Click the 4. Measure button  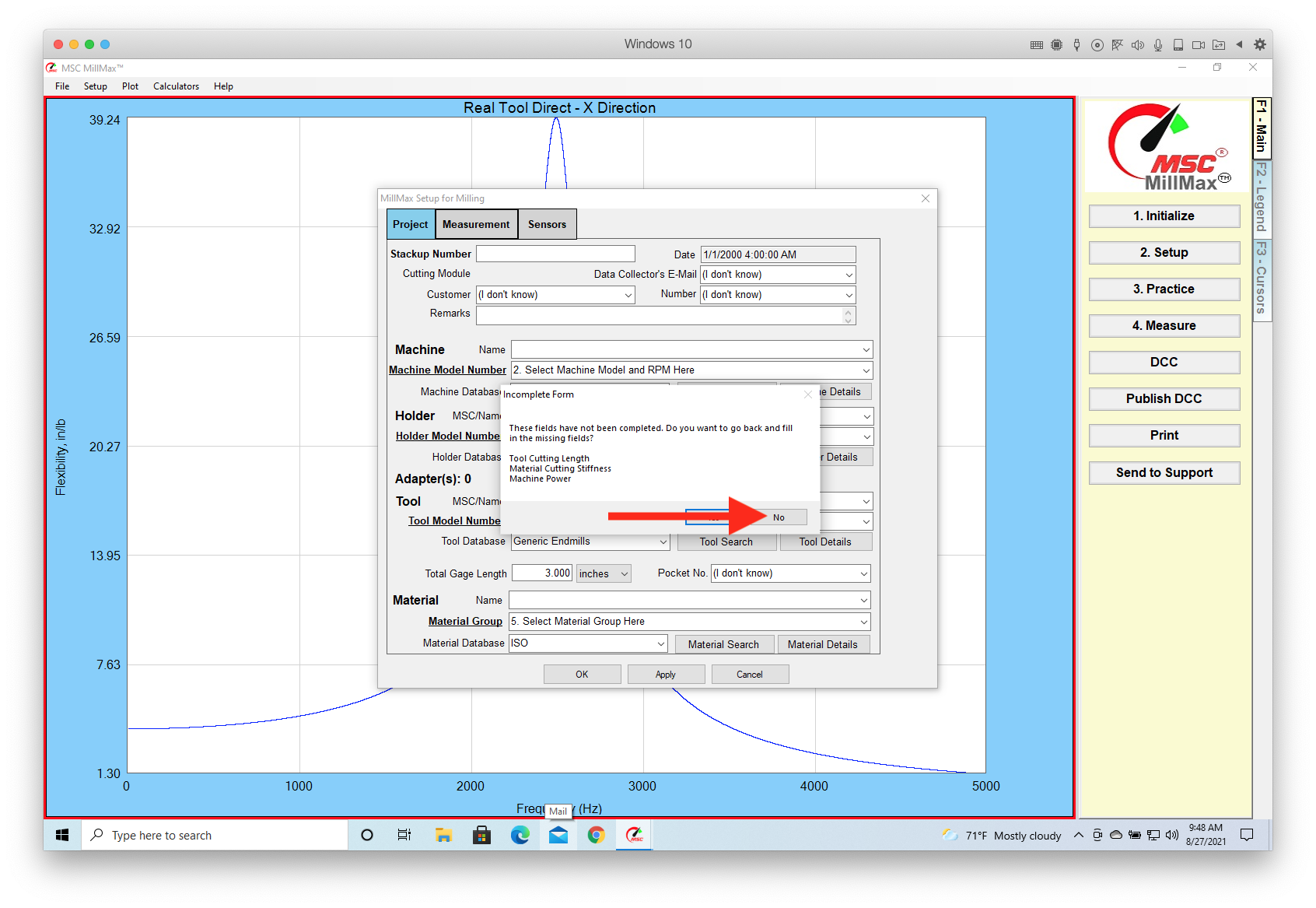pos(1164,326)
